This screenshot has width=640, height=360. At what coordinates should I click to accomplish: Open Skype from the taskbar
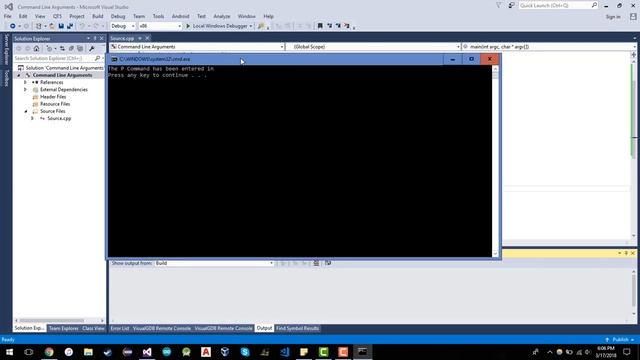(x=245, y=352)
